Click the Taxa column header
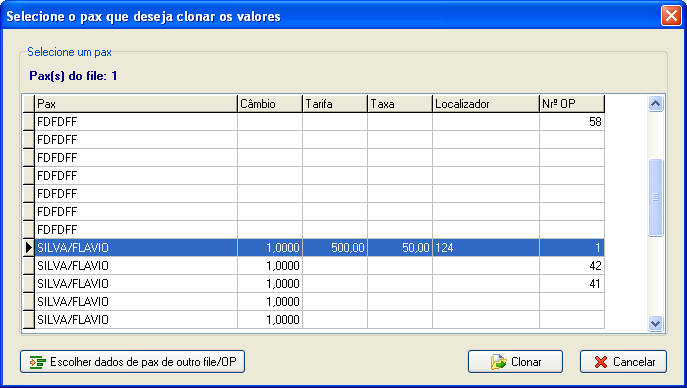The width and height of the screenshot is (687, 388). click(400, 104)
